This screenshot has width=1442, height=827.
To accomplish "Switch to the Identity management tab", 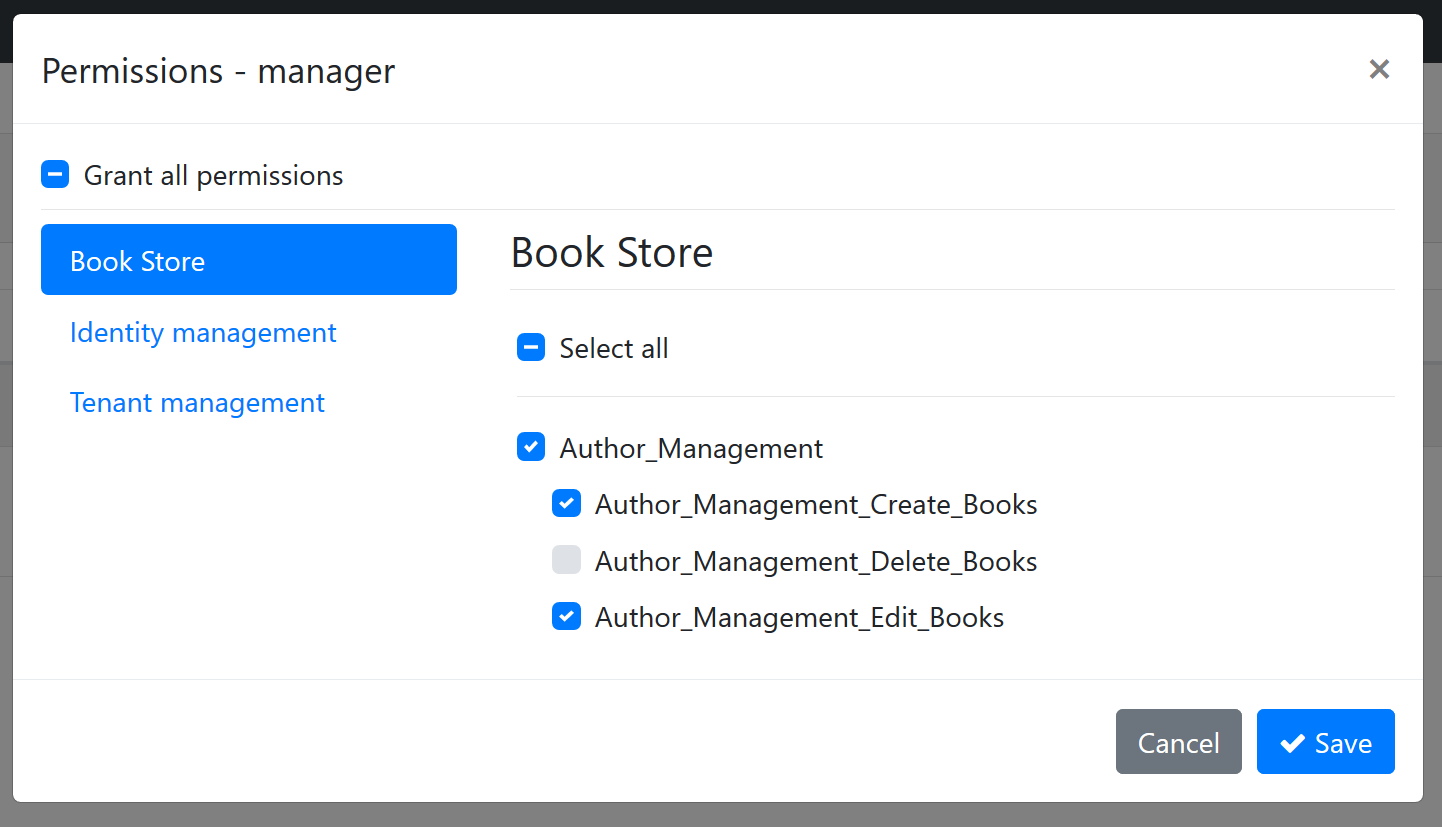I will point(203,332).
